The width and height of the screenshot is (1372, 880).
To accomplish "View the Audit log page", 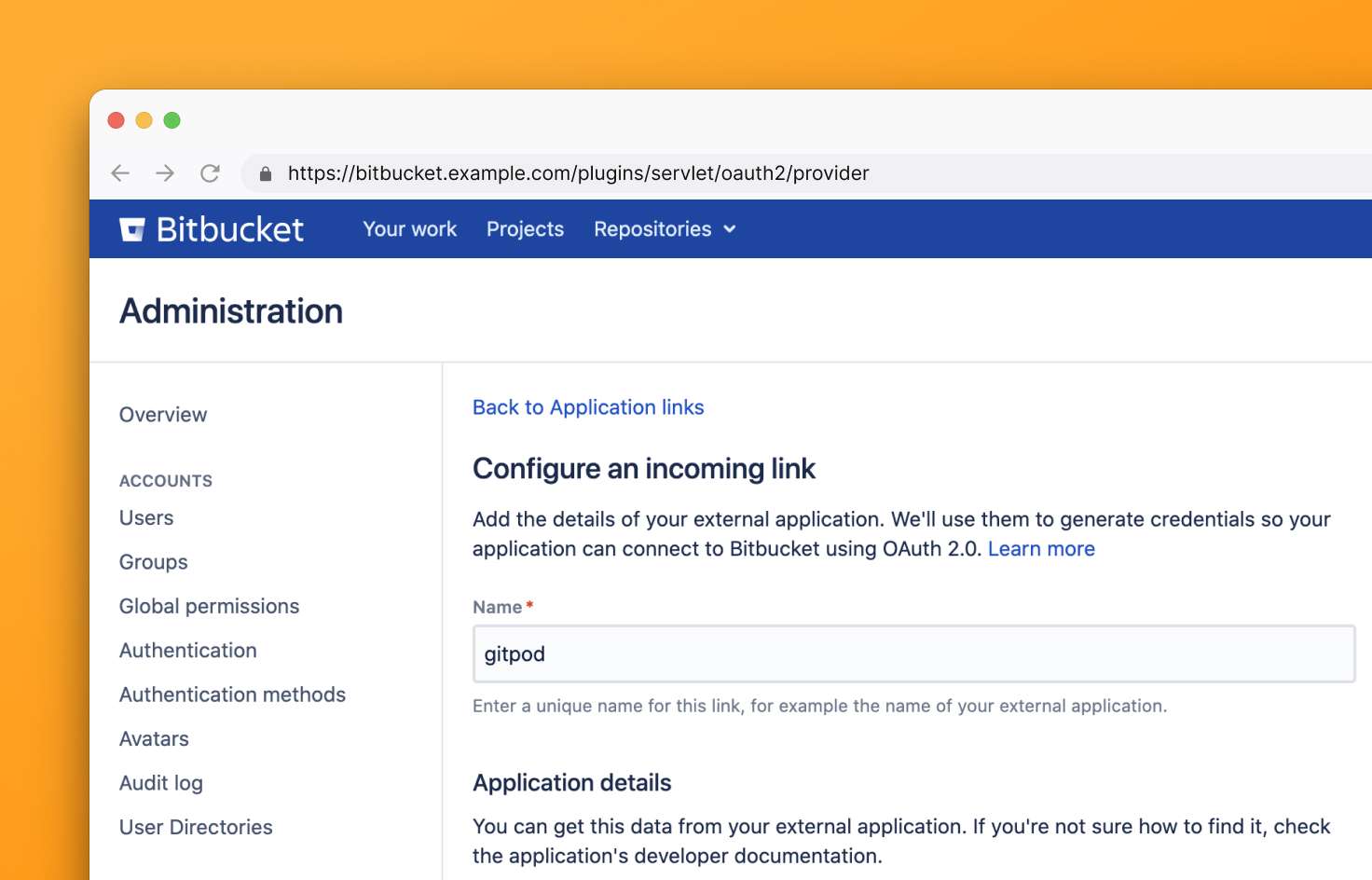I will (x=161, y=783).
